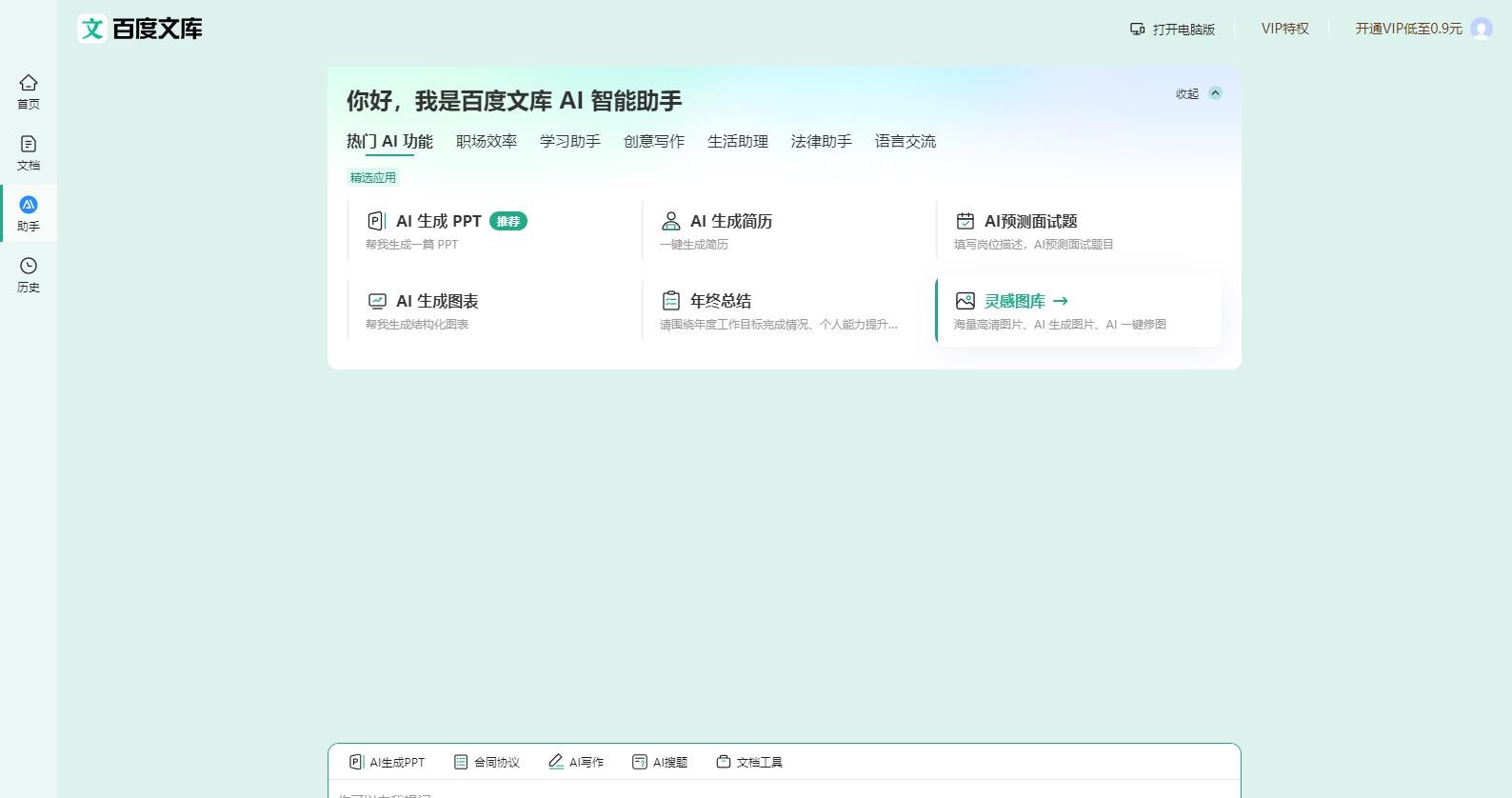Open the 灵感图库 card title
The height and width of the screenshot is (798, 1512).
point(1015,301)
